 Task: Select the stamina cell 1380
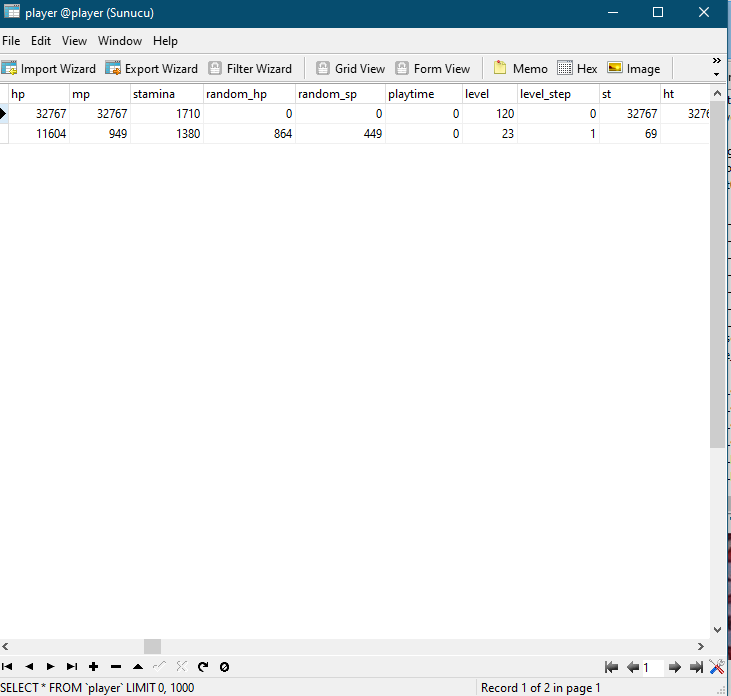pyautogui.click(x=167, y=134)
